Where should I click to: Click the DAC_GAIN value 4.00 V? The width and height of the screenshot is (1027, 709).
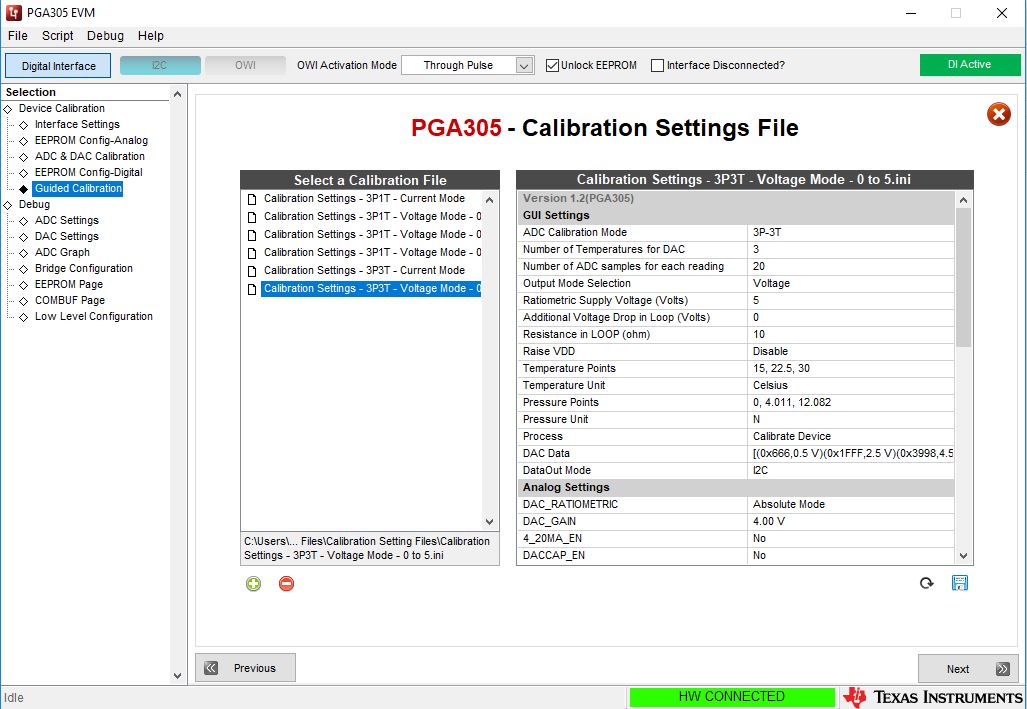coord(769,522)
